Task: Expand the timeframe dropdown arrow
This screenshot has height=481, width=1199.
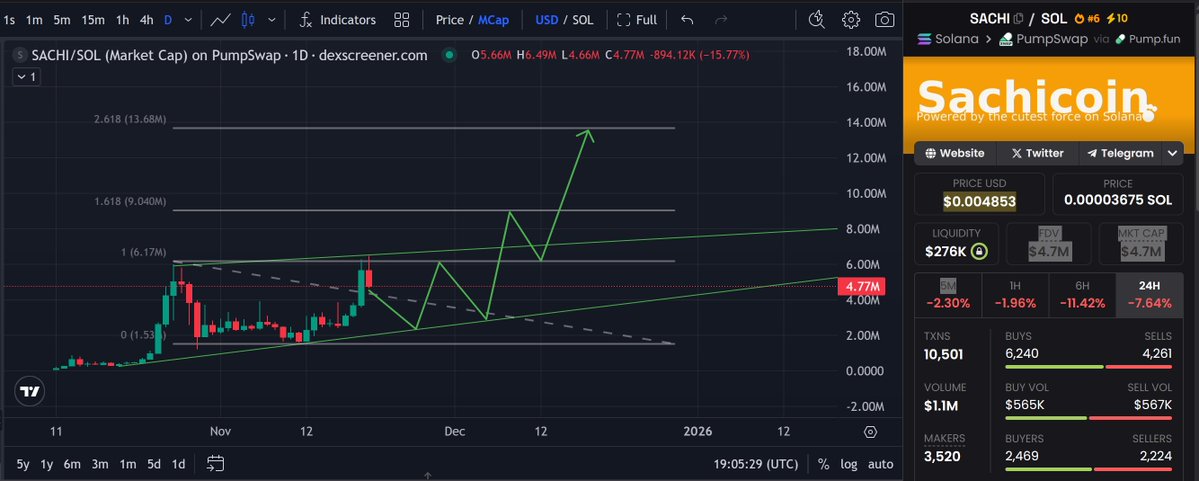Action: coord(188,20)
